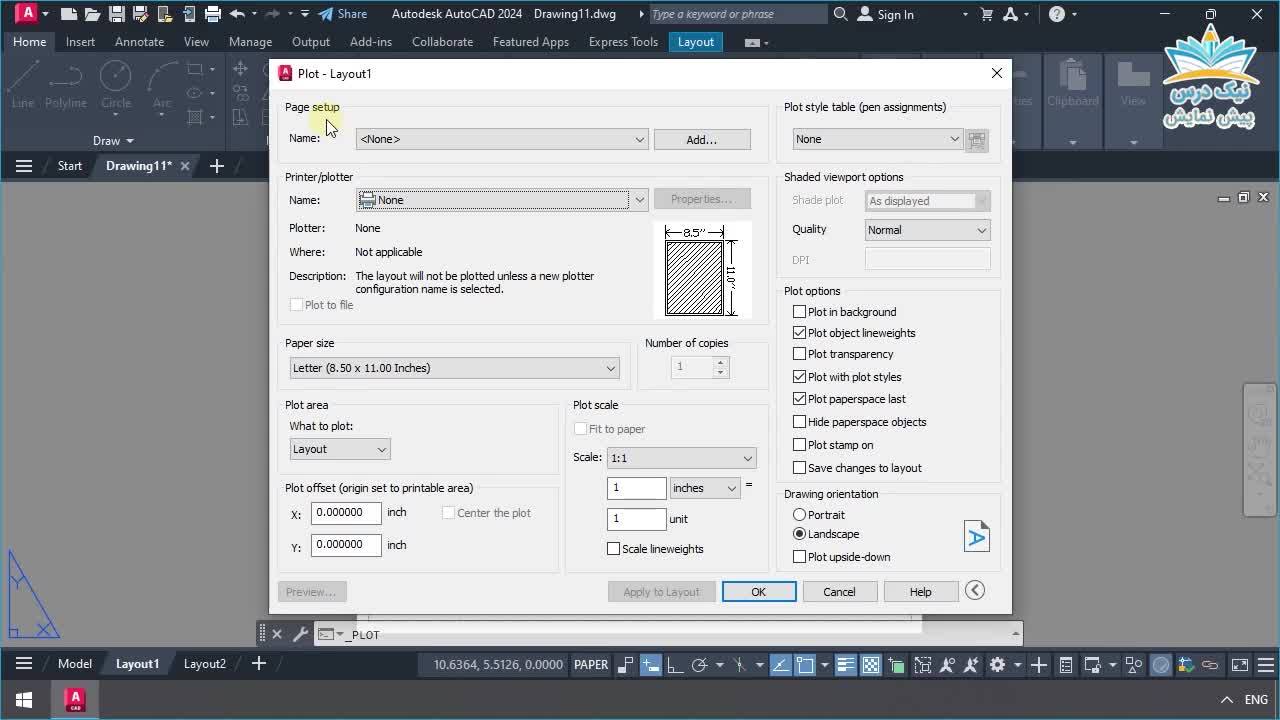This screenshot has height=720, width=1280.
Task: Click the Undo arrow in the quick access toolbar
Action: tap(237, 14)
